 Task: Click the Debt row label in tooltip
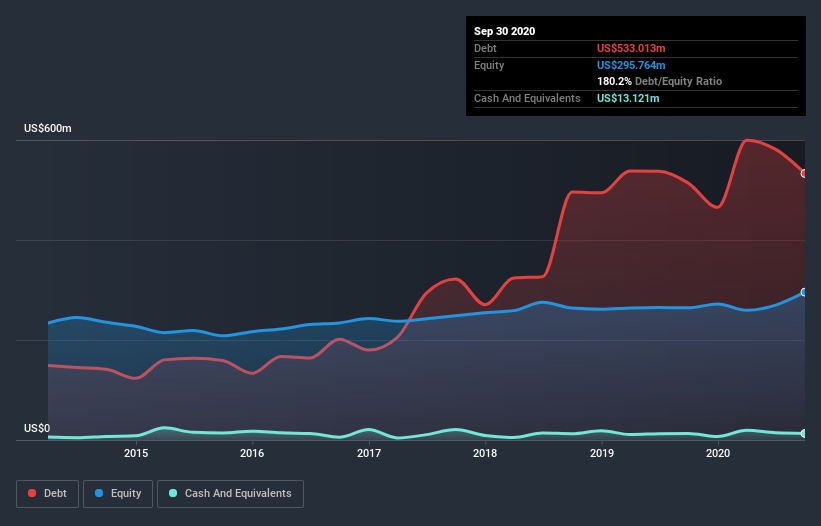[x=485, y=48]
